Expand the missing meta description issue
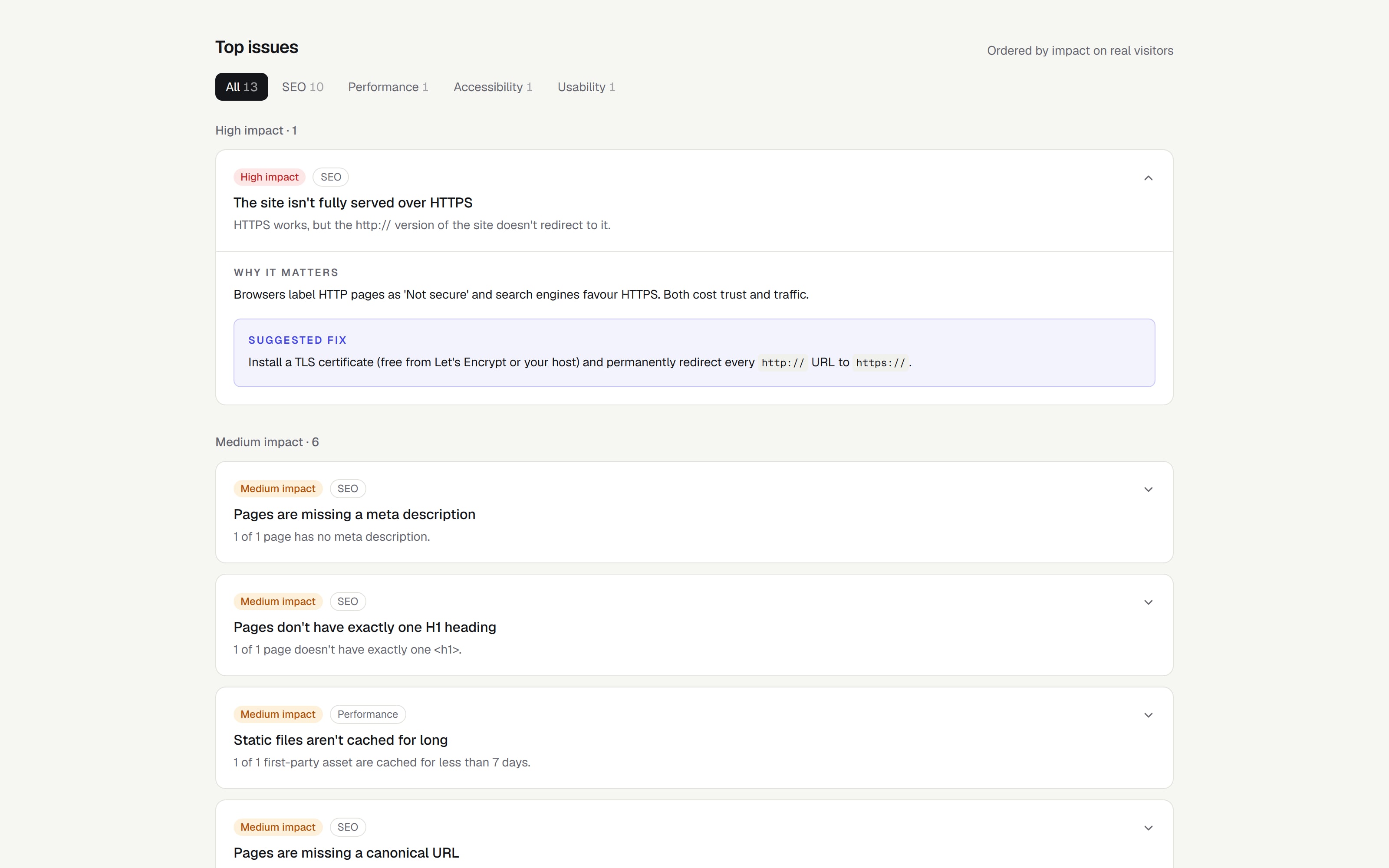 1148,490
